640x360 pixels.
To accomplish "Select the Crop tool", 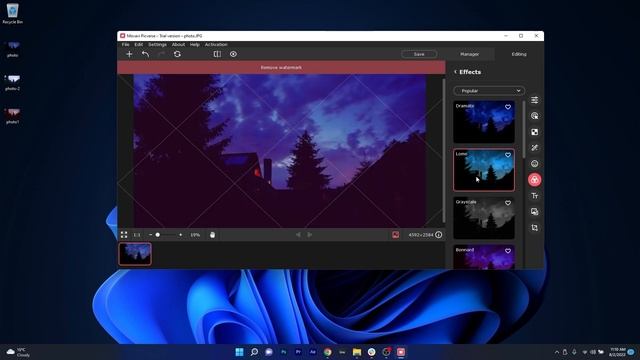I will pos(534,228).
